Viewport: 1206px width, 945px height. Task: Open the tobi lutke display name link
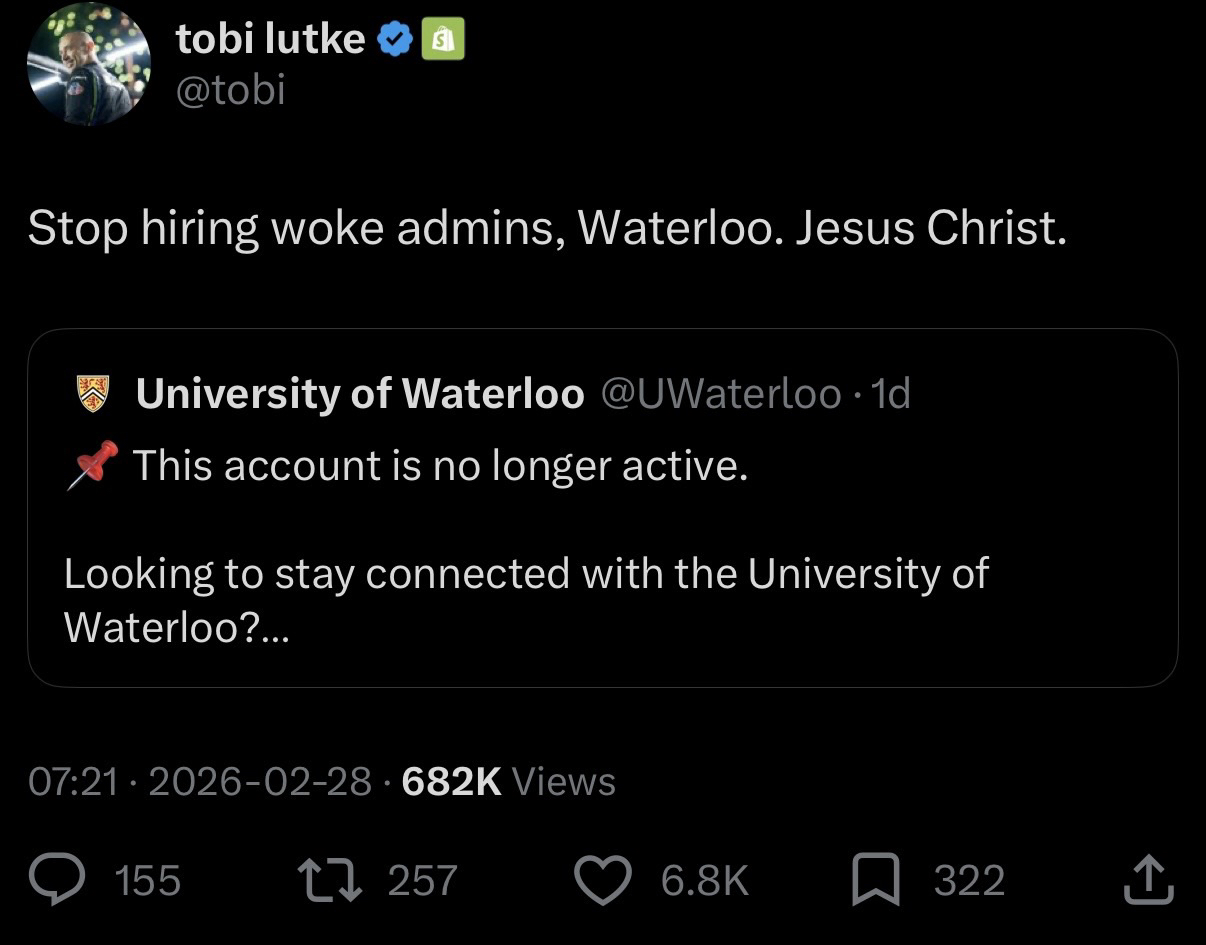270,40
